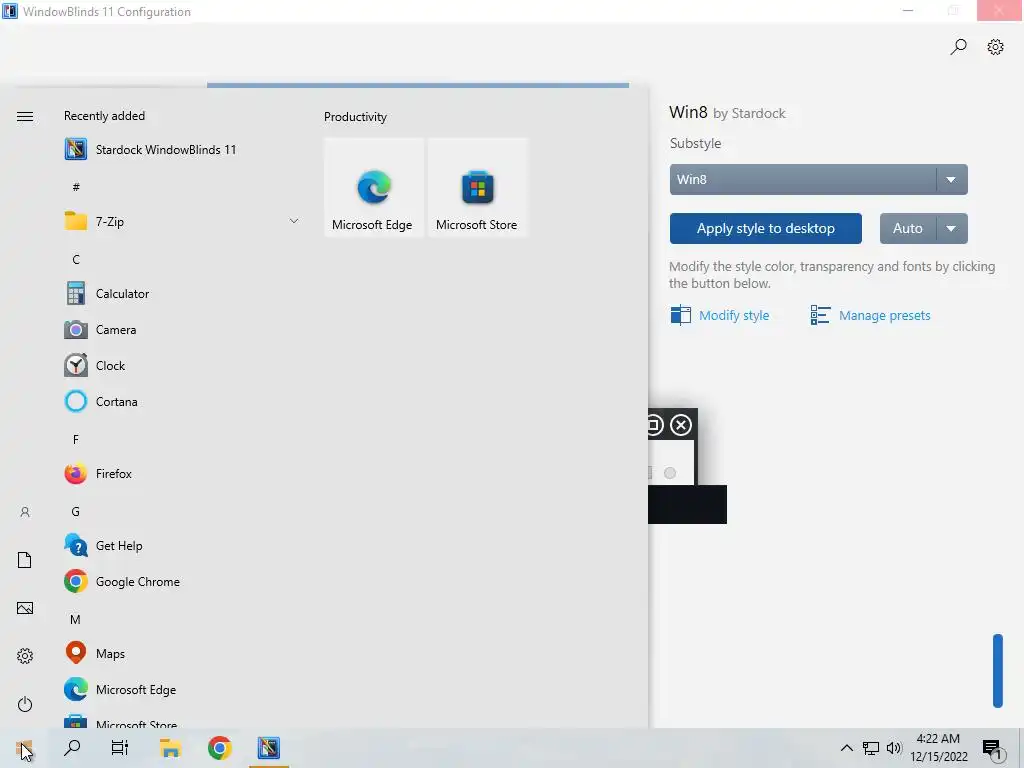Launch Stardock WindowBlinds 11 from Recently added
Image resolution: width=1024 pixels, height=768 pixels.
pos(150,150)
